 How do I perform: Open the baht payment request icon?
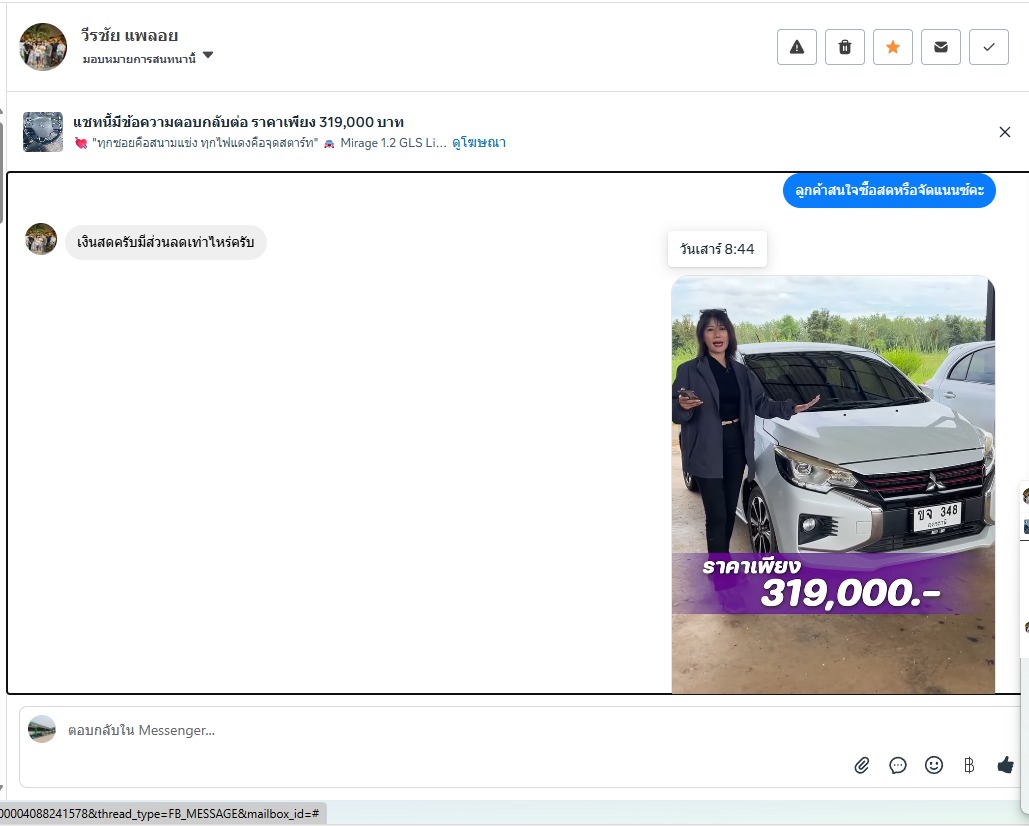tap(969, 765)
